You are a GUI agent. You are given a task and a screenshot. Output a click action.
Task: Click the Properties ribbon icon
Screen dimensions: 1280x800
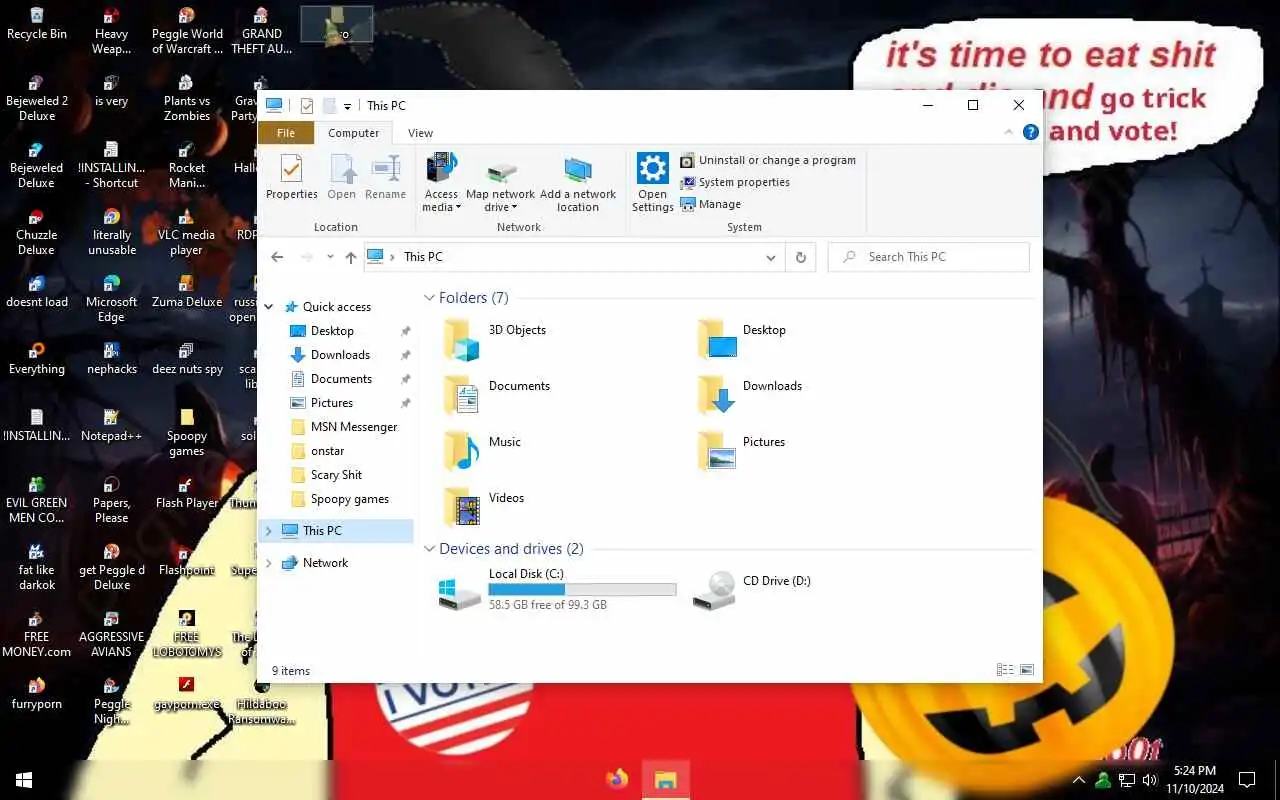pos(291,178)
